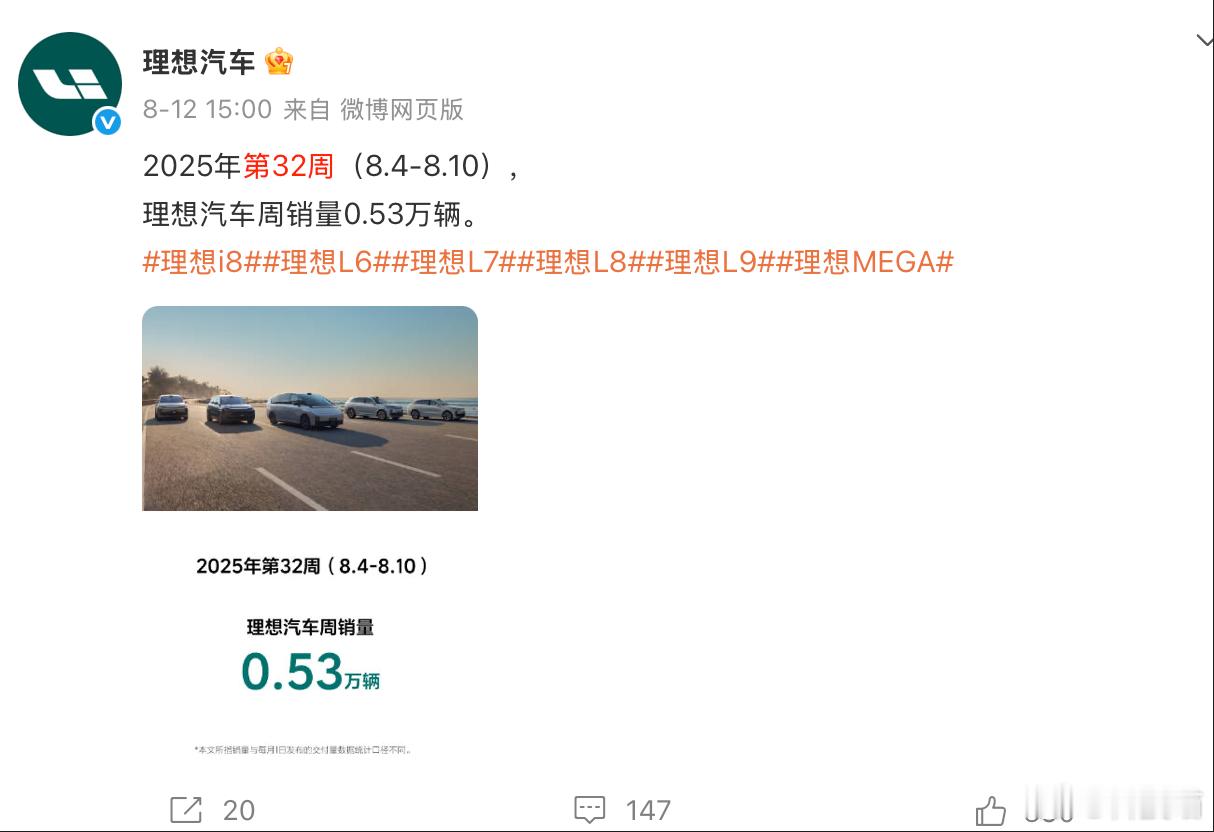Click the 147 comment count
Screen dimensions: 1214x832
click(x=648, y=809)
